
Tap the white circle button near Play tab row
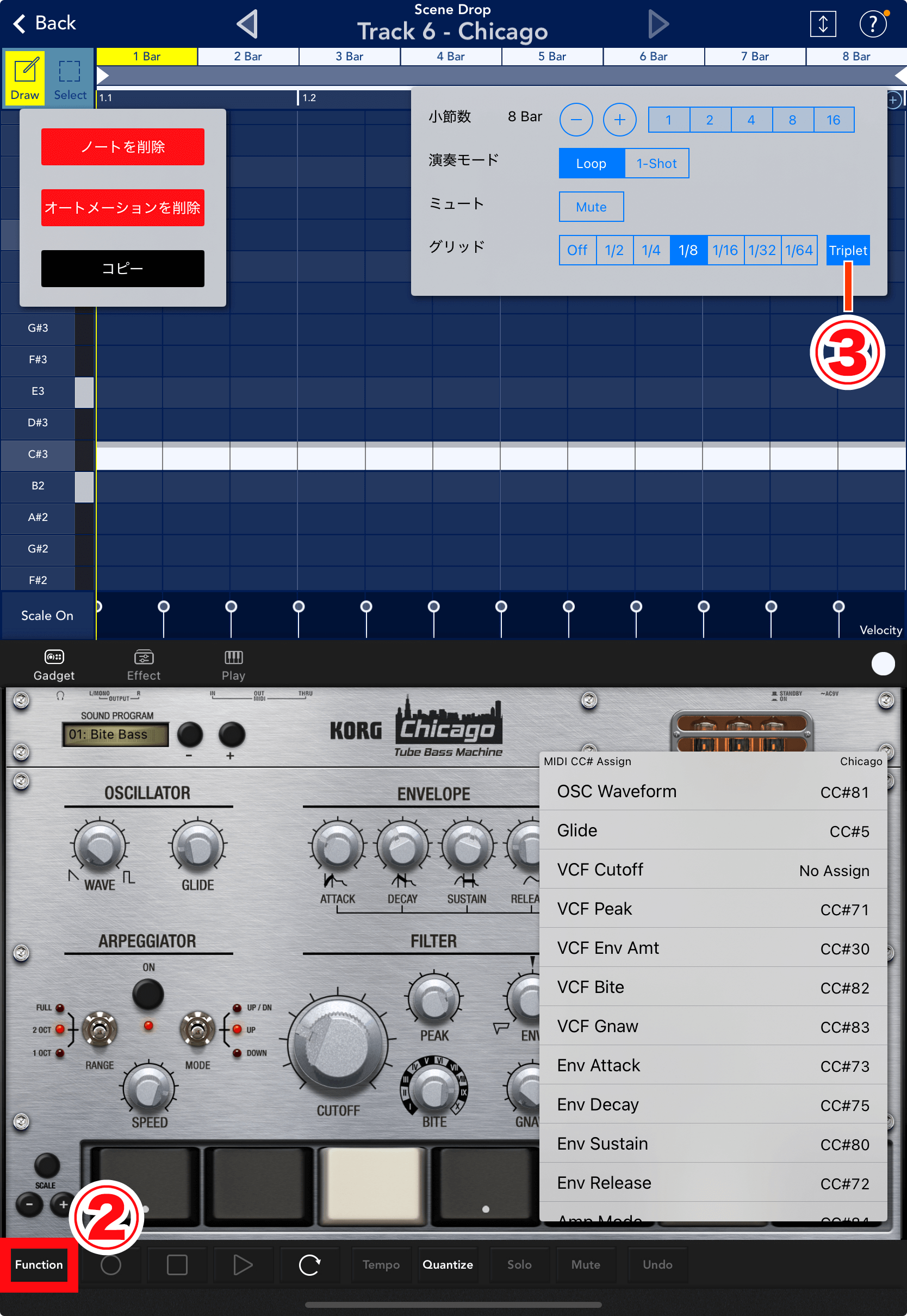tap(883, 663)
